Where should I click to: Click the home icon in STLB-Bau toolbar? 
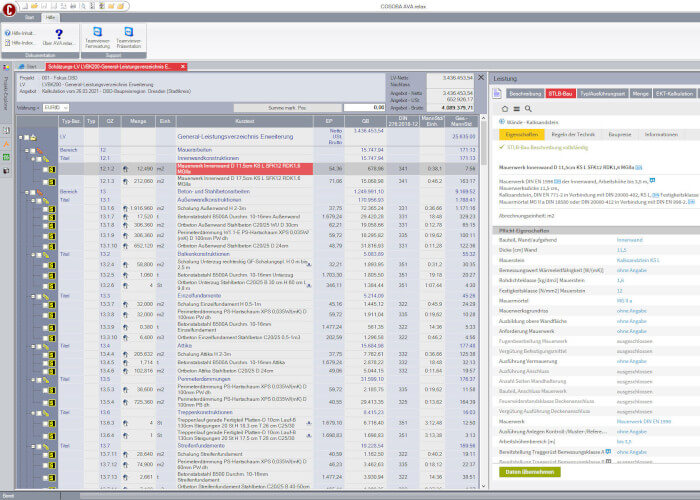point(505,108)
